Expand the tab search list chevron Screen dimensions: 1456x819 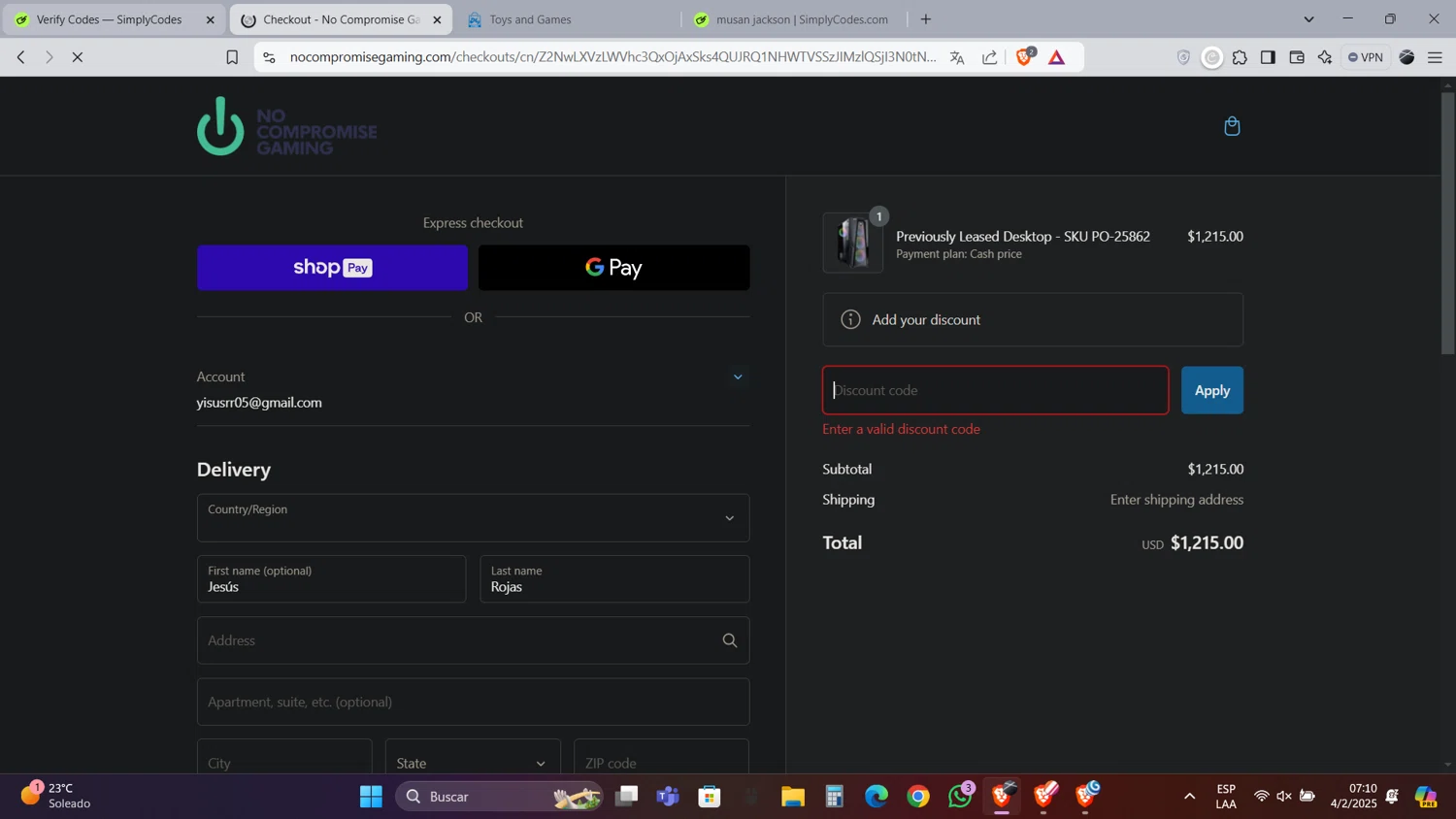tap(1308, 19)
